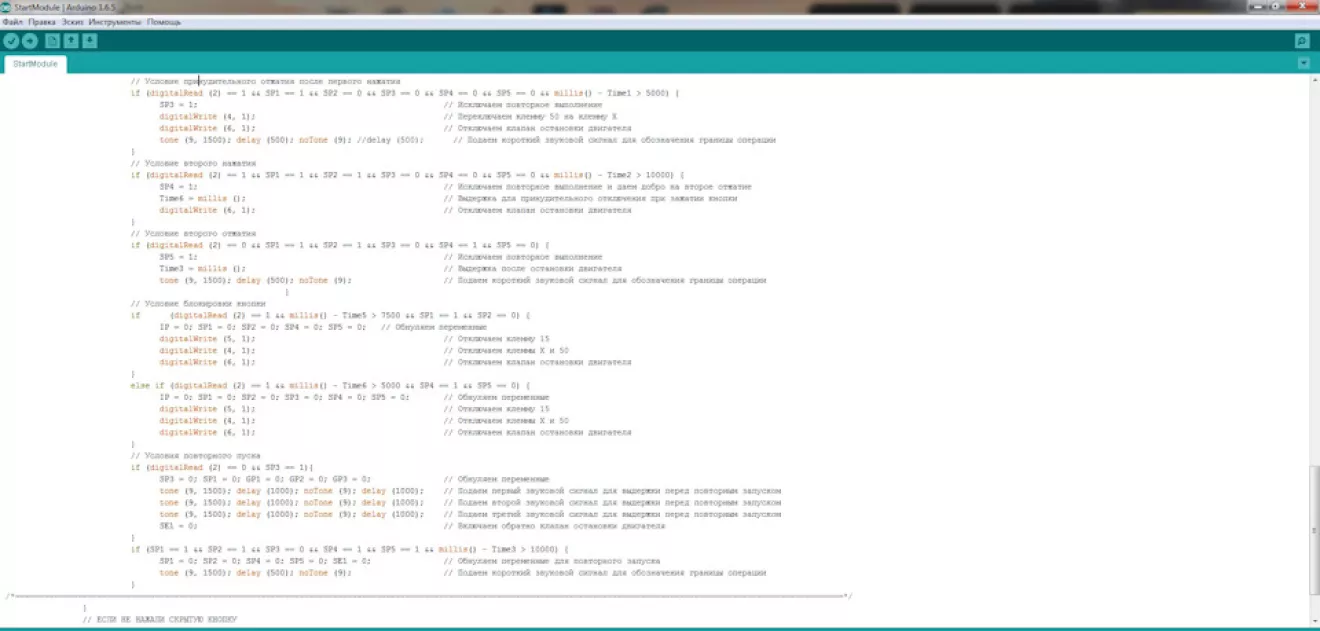
Task: Open the Правка menu
Action: [x=42, y=21]
